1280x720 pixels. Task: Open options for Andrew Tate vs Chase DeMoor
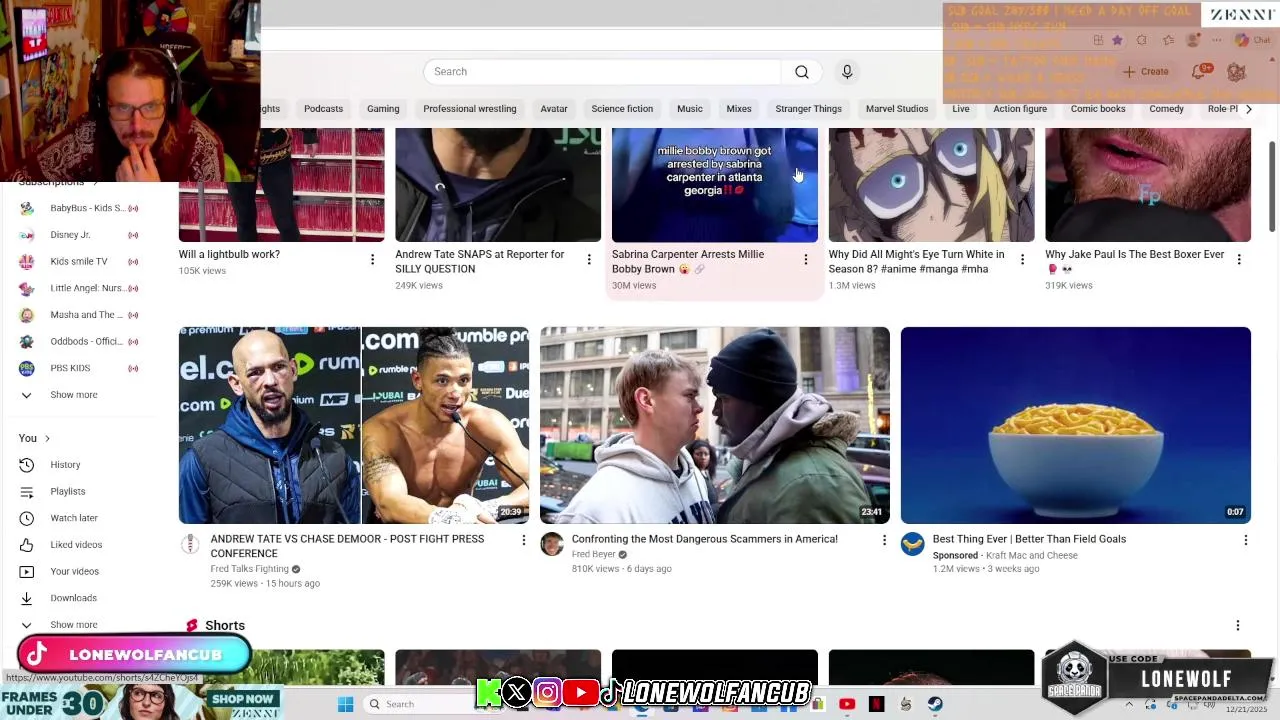(x=523, y=540)
